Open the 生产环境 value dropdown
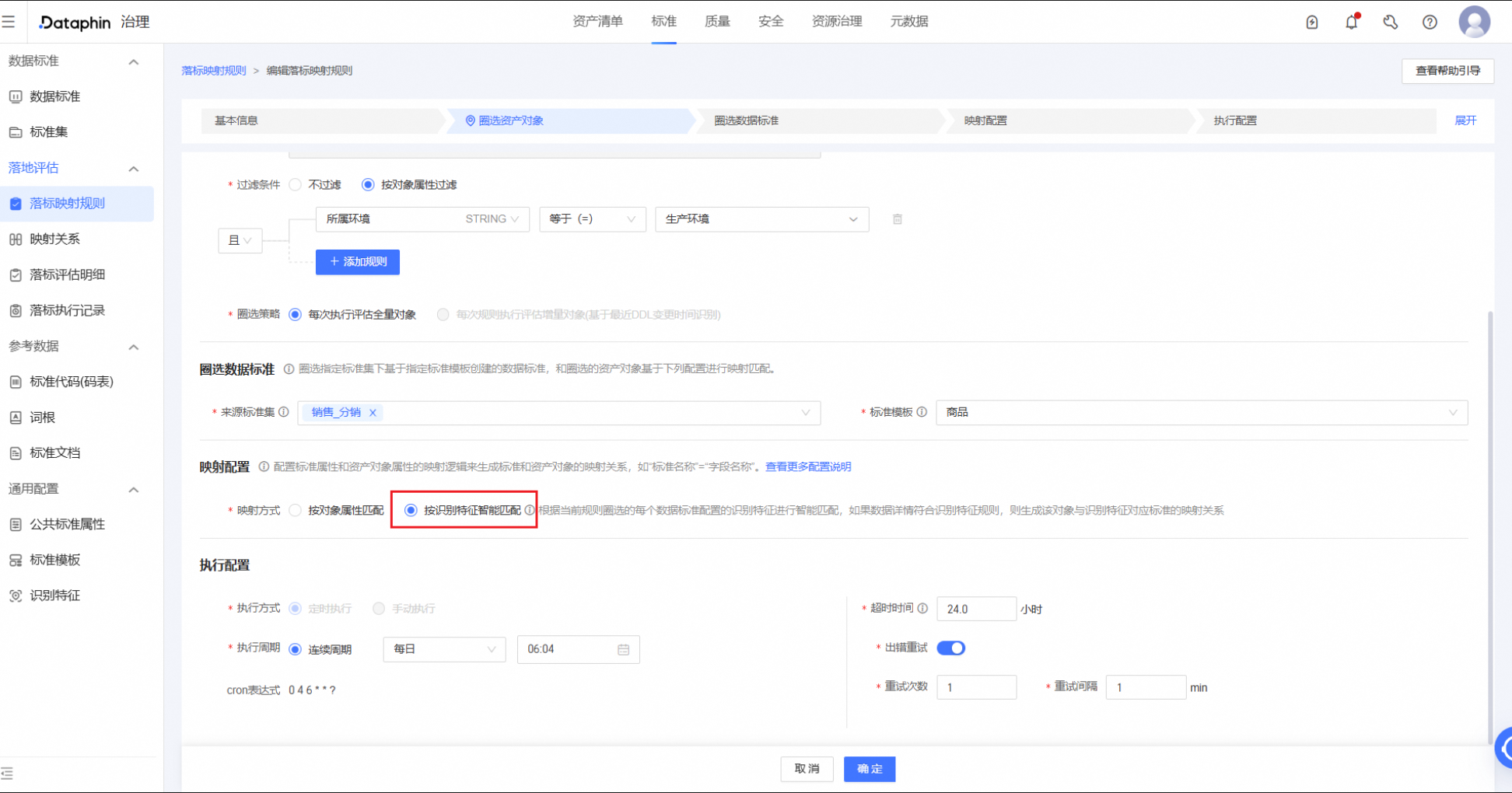 point(762,219)
